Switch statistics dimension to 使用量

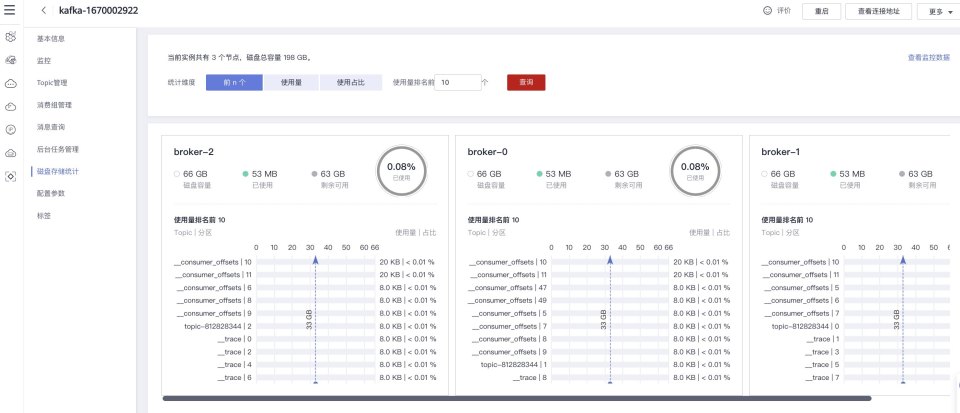pos(292,83)
